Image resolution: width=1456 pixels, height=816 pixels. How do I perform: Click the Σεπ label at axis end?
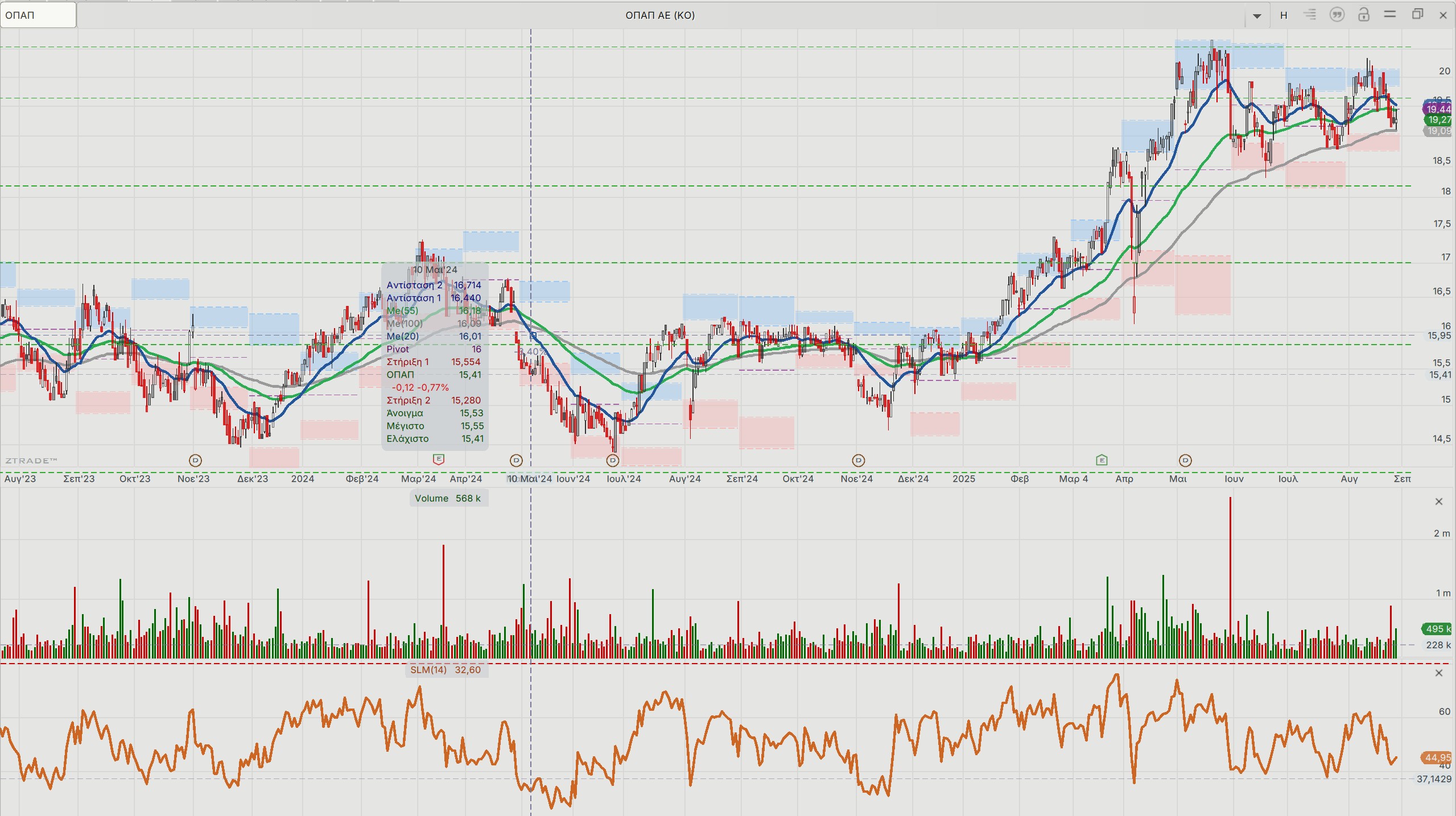(1403, 479)
